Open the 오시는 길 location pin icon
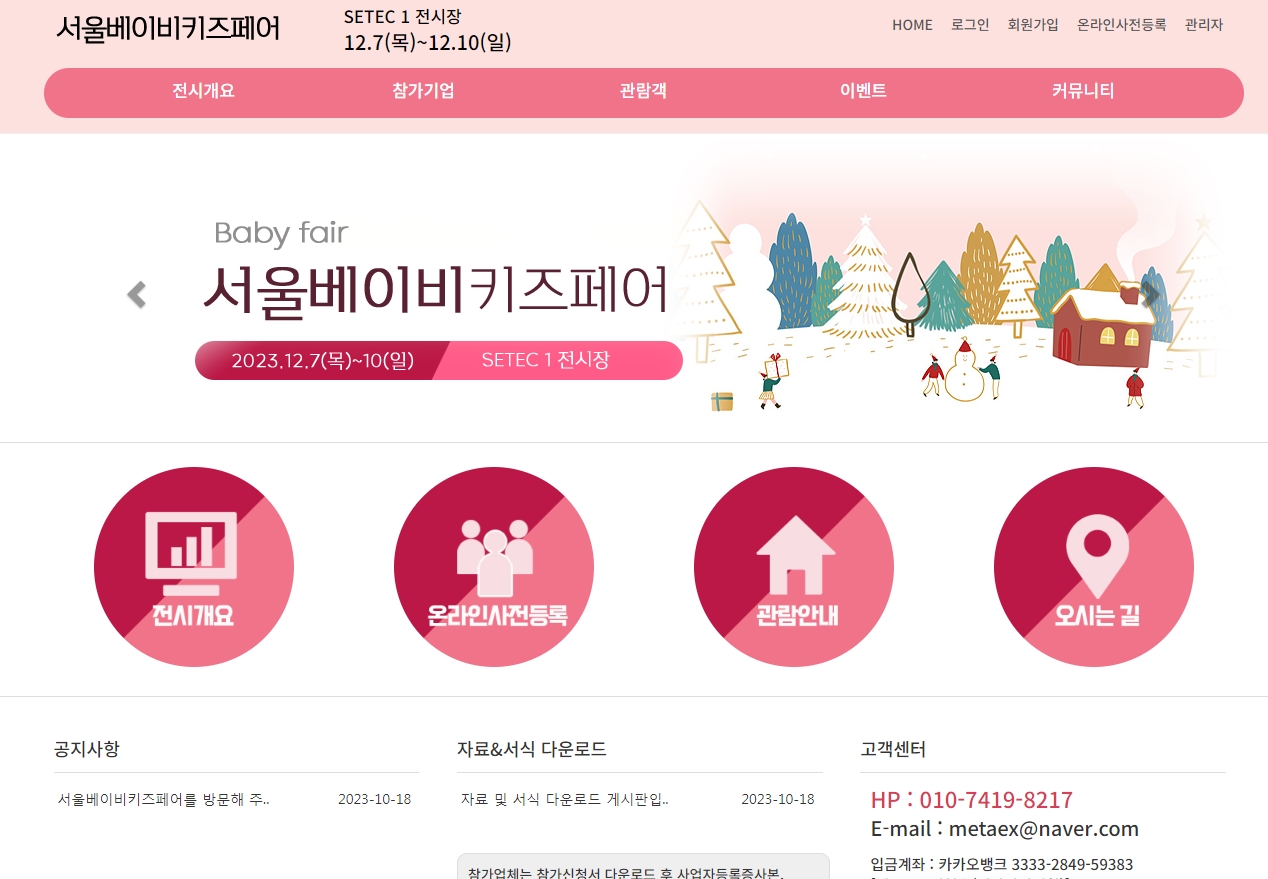Image resolution: width=1268 pixels, height=879 pixels. [1094, 567]
